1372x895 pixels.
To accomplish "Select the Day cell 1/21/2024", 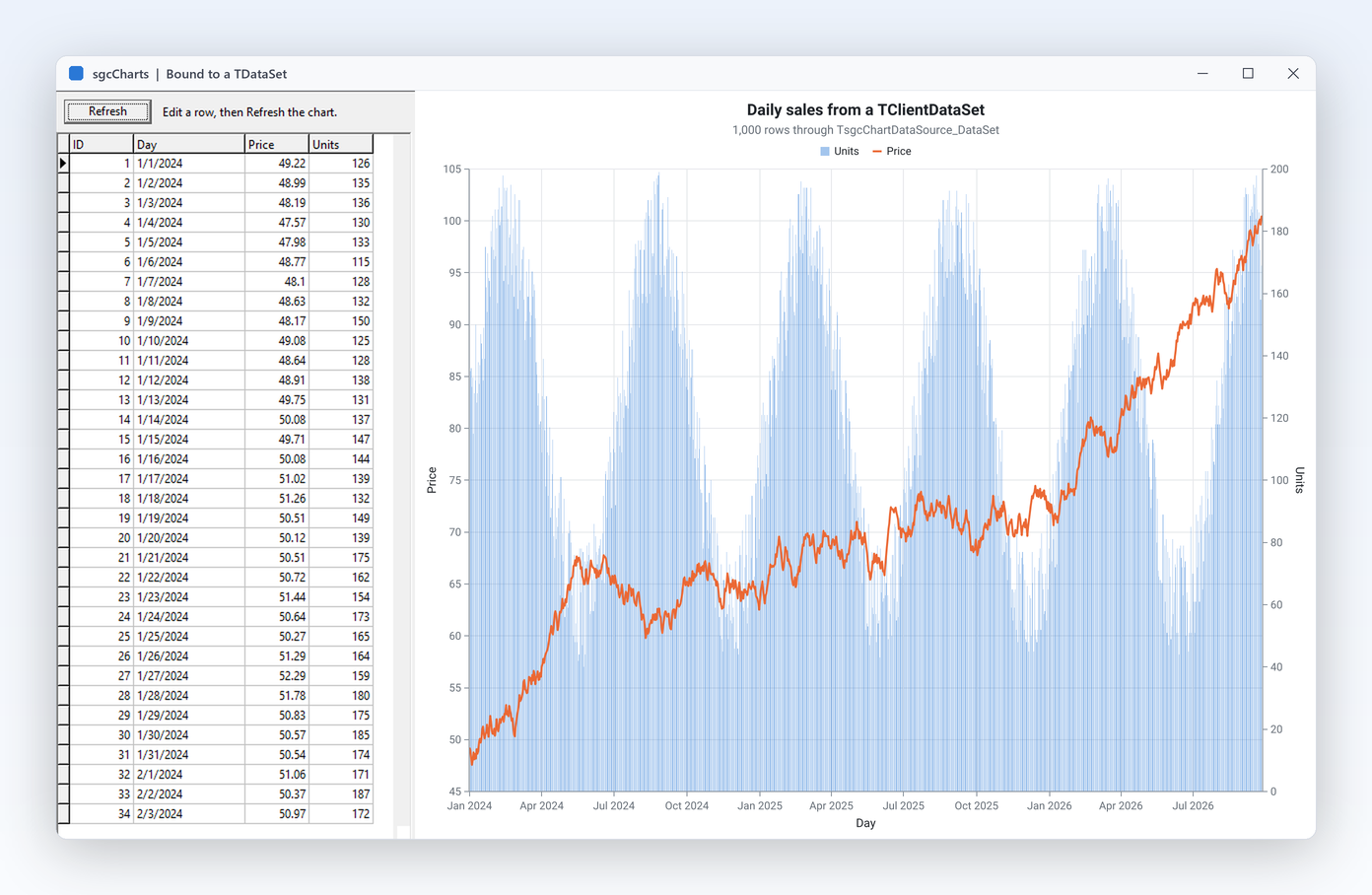I will (189, 558).
